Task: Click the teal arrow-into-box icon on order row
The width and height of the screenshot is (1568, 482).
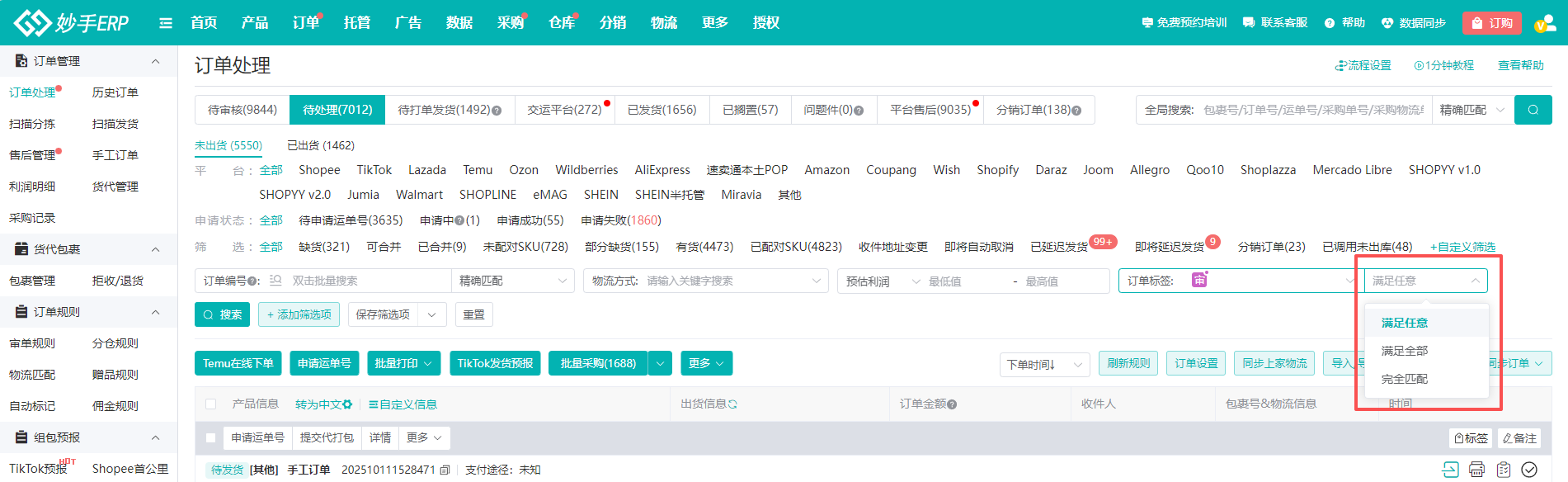Action: tap(1450, 470)
